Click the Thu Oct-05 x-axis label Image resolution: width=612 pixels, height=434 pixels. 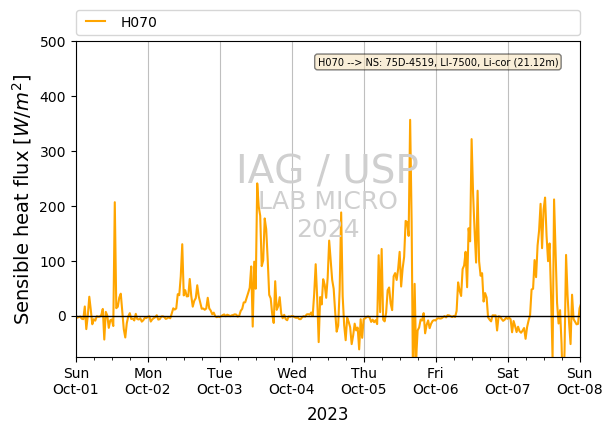pyautogui.click(x=364, y=381)
